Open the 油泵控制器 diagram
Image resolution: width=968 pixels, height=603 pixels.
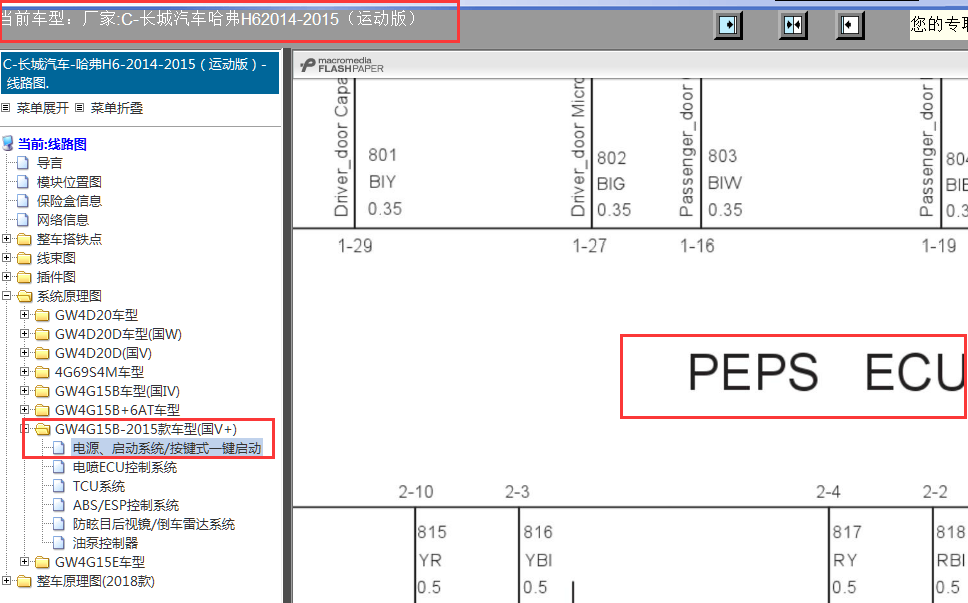(105, 543)
